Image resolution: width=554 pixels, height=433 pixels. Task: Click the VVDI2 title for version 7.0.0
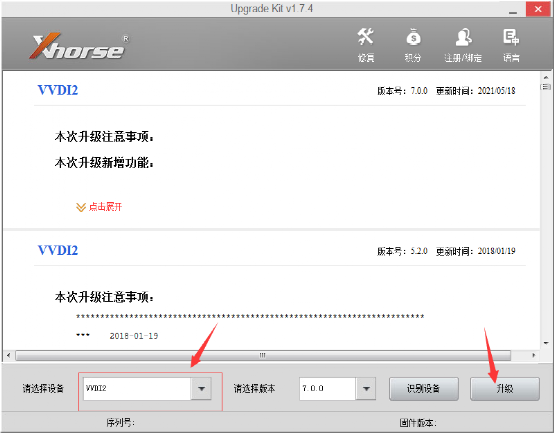(x=58, y=90)
